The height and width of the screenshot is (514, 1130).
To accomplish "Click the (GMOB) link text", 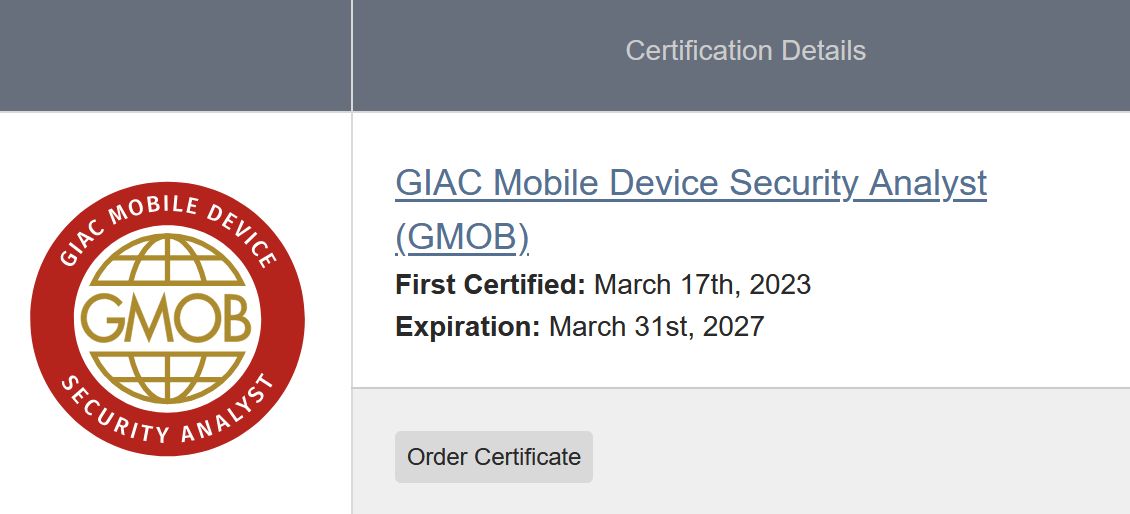I will pyautogui.click(x=462, y=237).
